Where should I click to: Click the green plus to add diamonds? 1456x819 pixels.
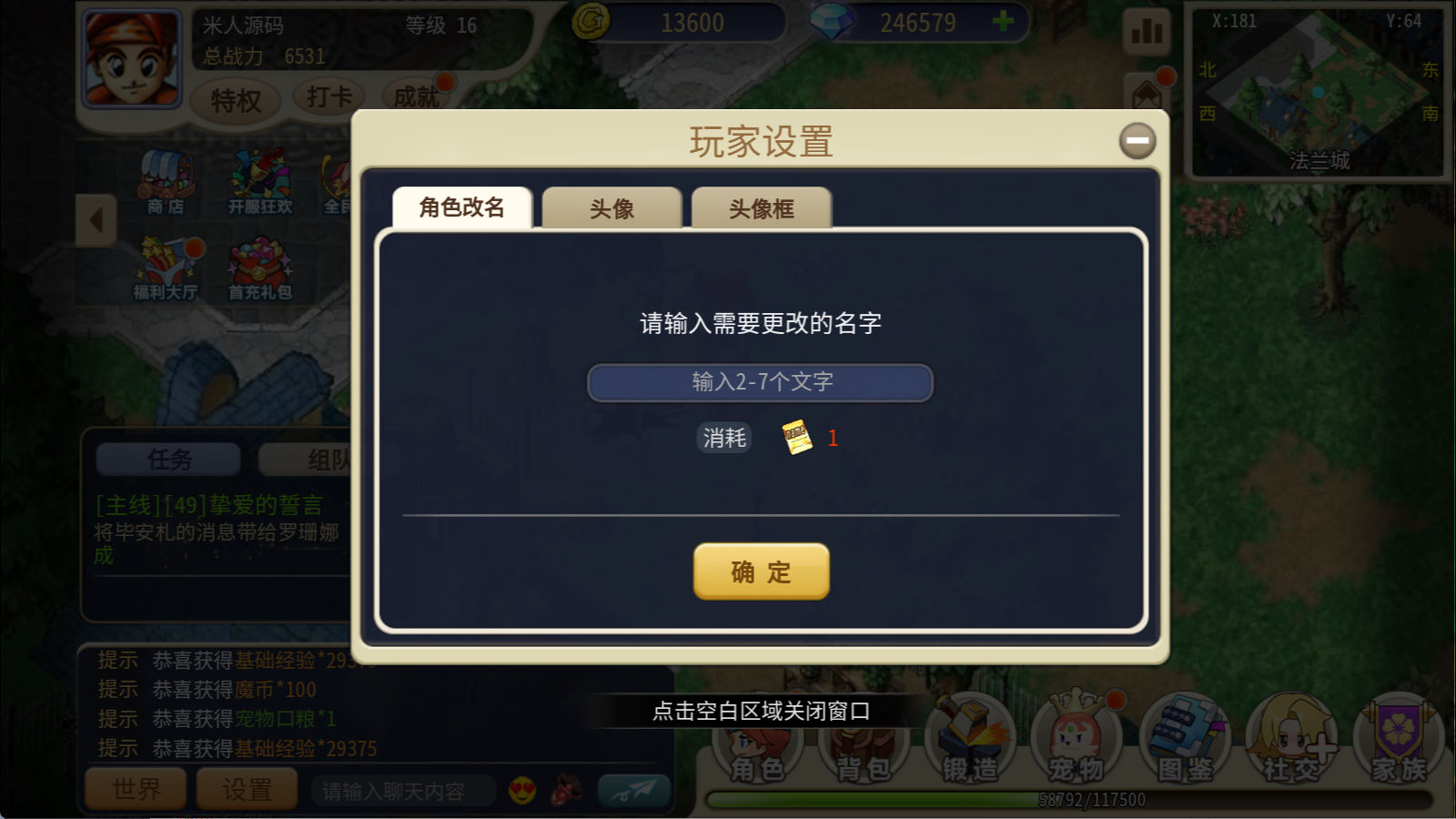(1003, 20)
